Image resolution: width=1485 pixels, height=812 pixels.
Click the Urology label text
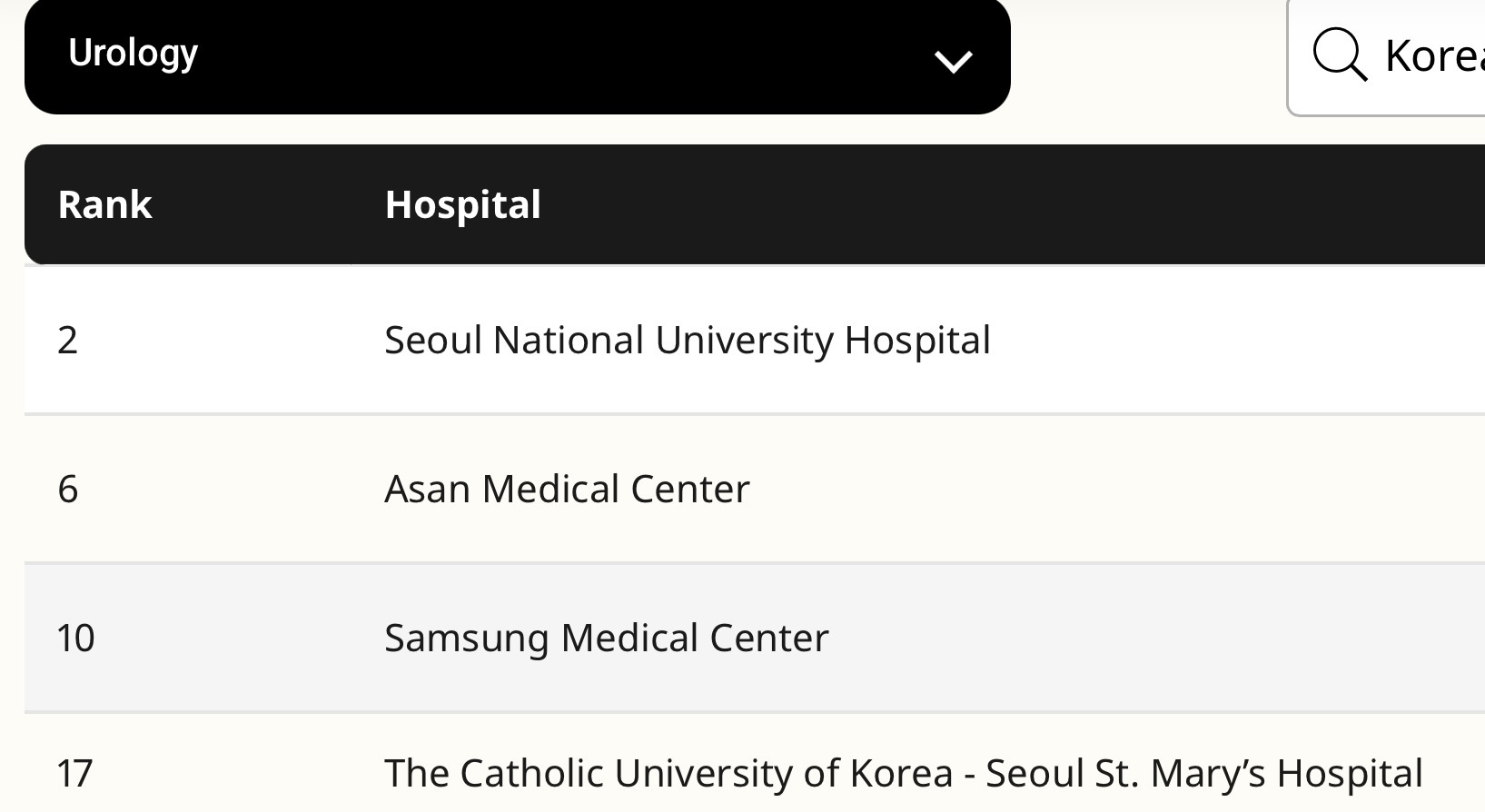click(x=133, y=54)
